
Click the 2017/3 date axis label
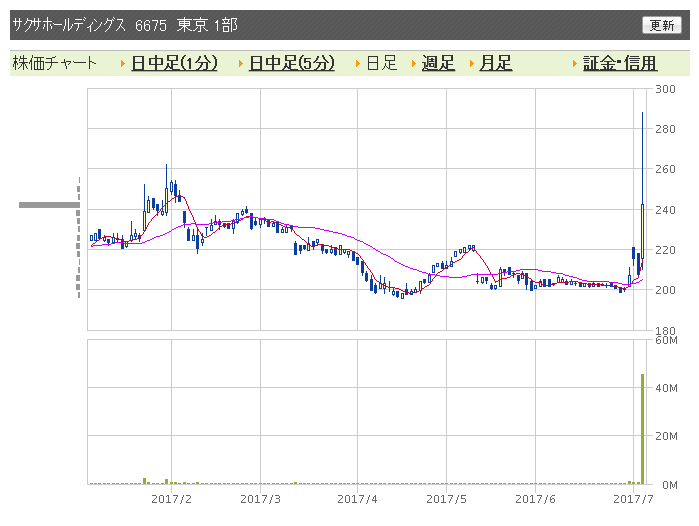coord(260,499)
